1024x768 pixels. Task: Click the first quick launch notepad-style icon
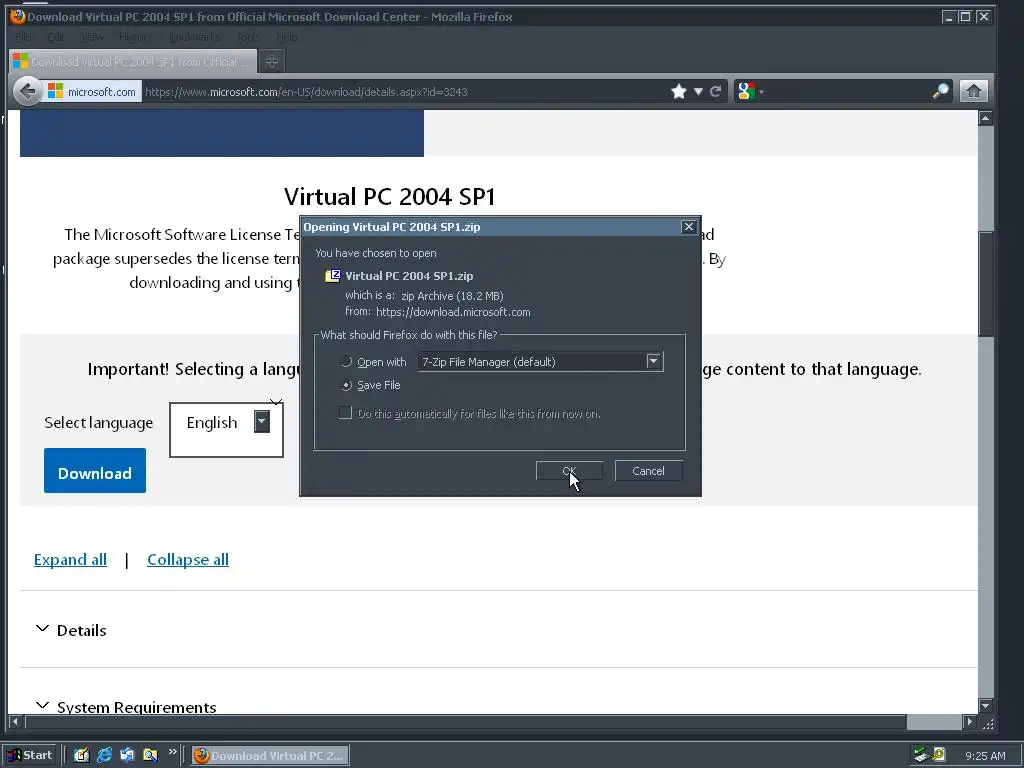pos(82,755)
